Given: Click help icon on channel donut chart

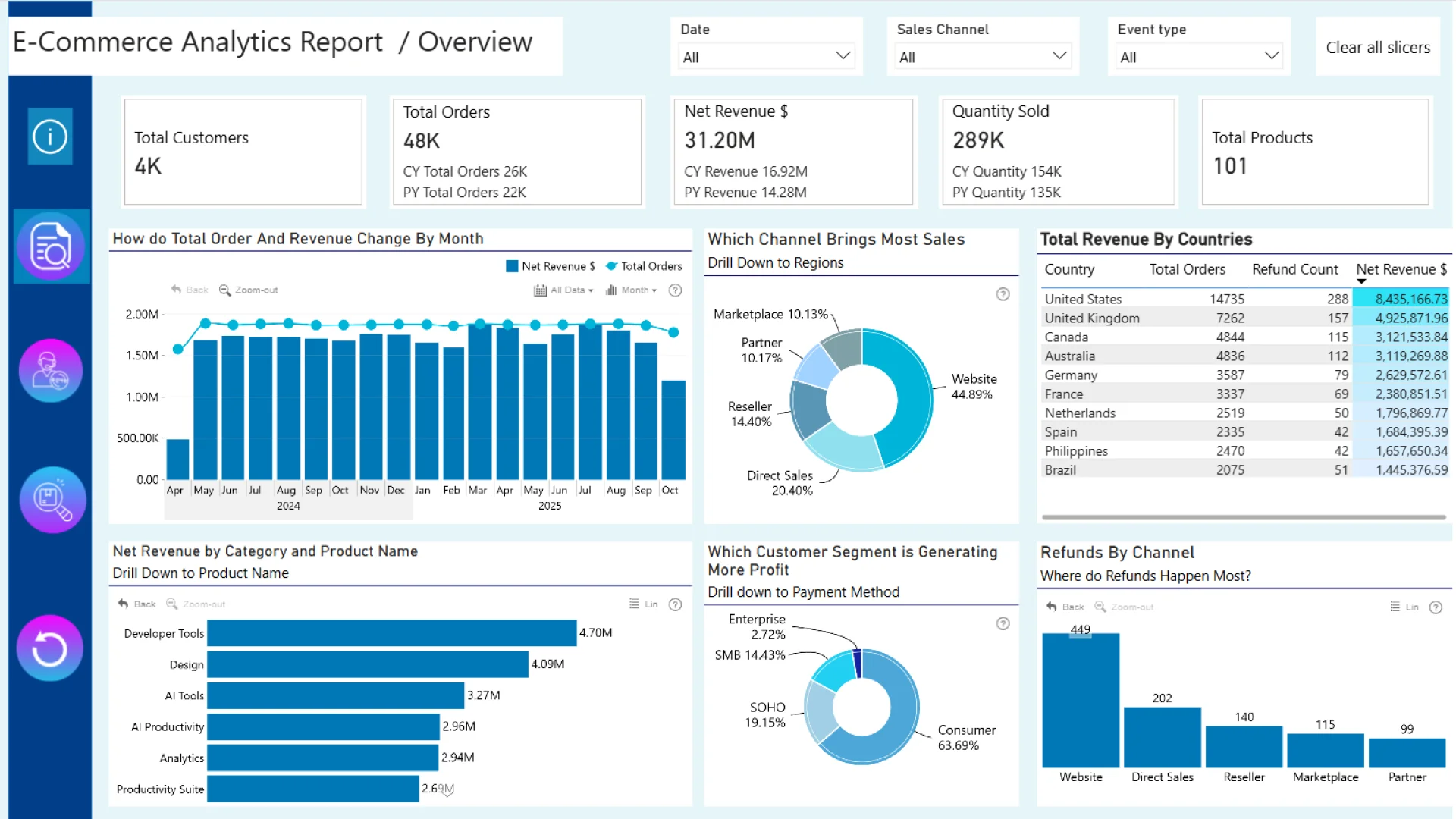Looking at the screenshot, I should [x=1003, y=294].
